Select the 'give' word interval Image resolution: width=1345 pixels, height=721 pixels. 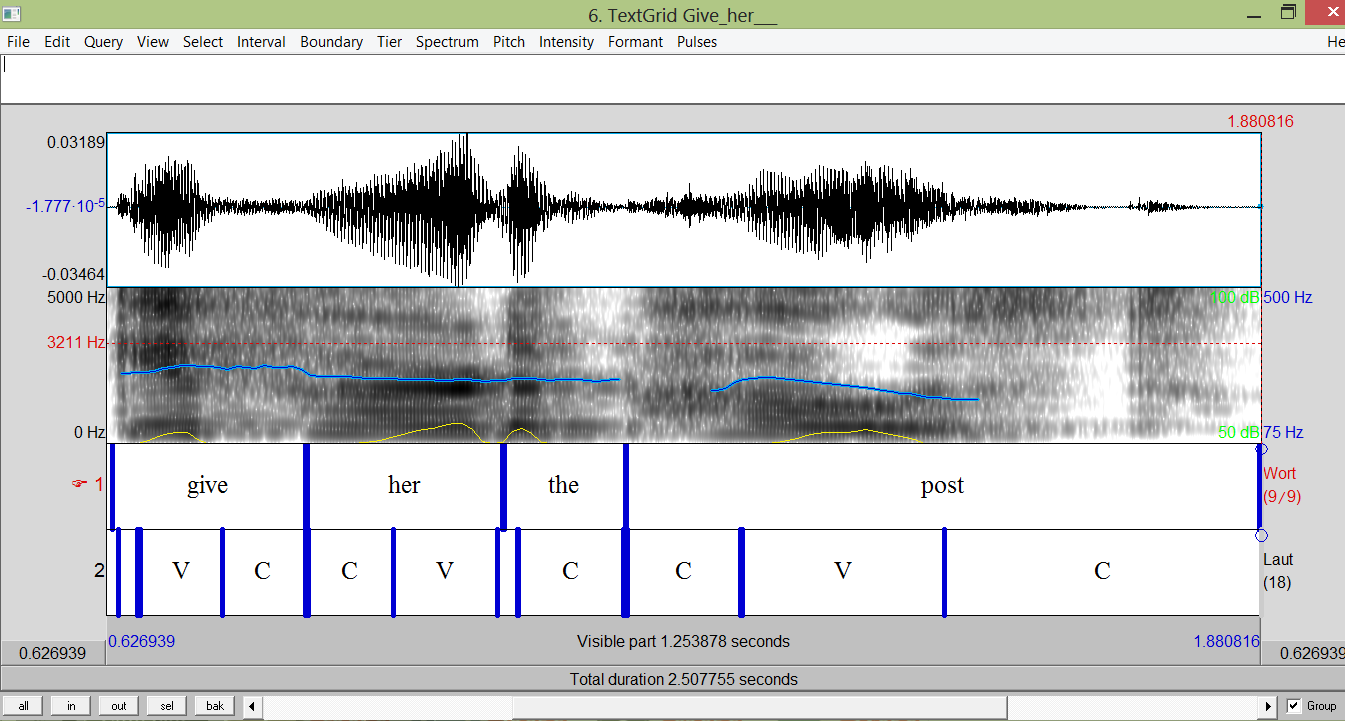coord(208,486)
